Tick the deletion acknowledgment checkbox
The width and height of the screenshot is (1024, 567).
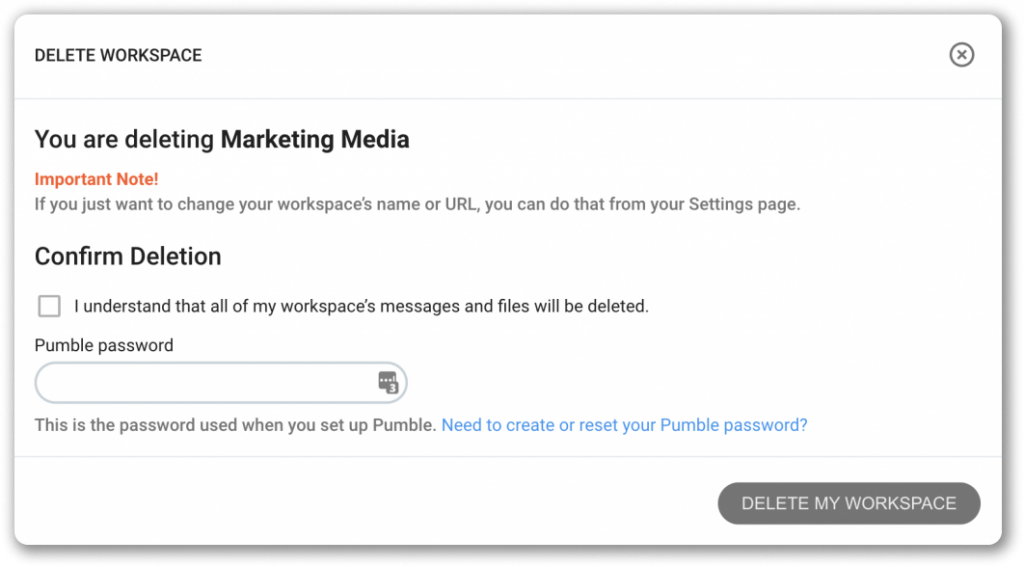(x=49, y=306)
